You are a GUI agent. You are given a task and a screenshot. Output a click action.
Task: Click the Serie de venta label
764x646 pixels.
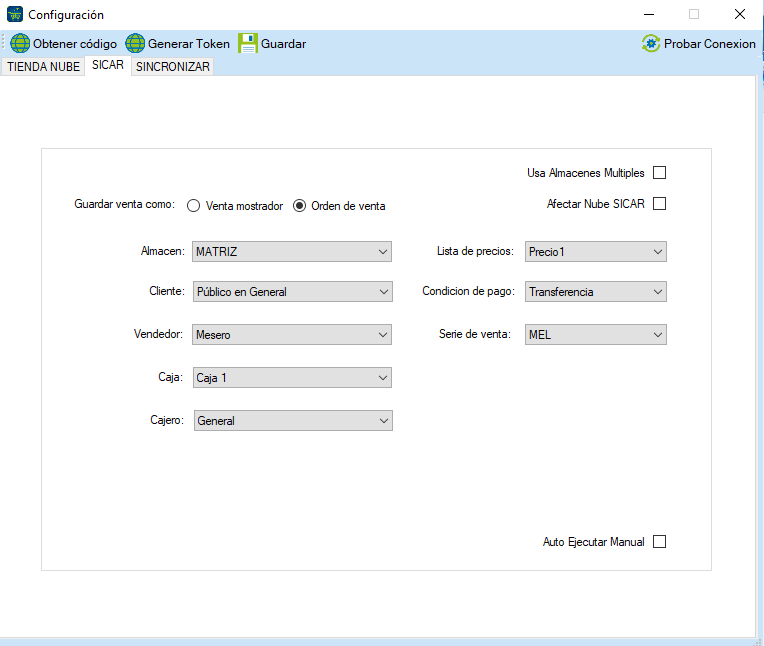[475, 334]
